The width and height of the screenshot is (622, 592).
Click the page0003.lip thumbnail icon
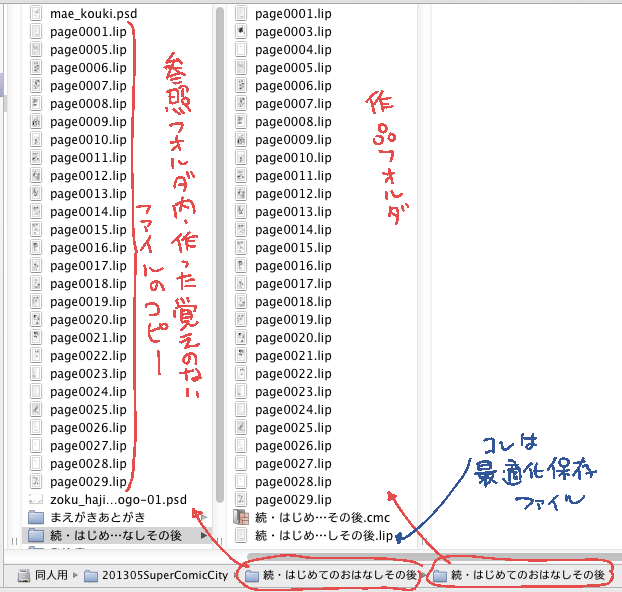(240, 31)
